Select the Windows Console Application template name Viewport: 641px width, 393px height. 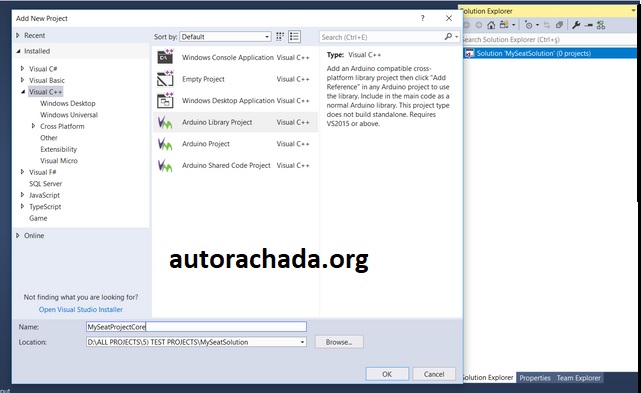[x=228, y=58]
